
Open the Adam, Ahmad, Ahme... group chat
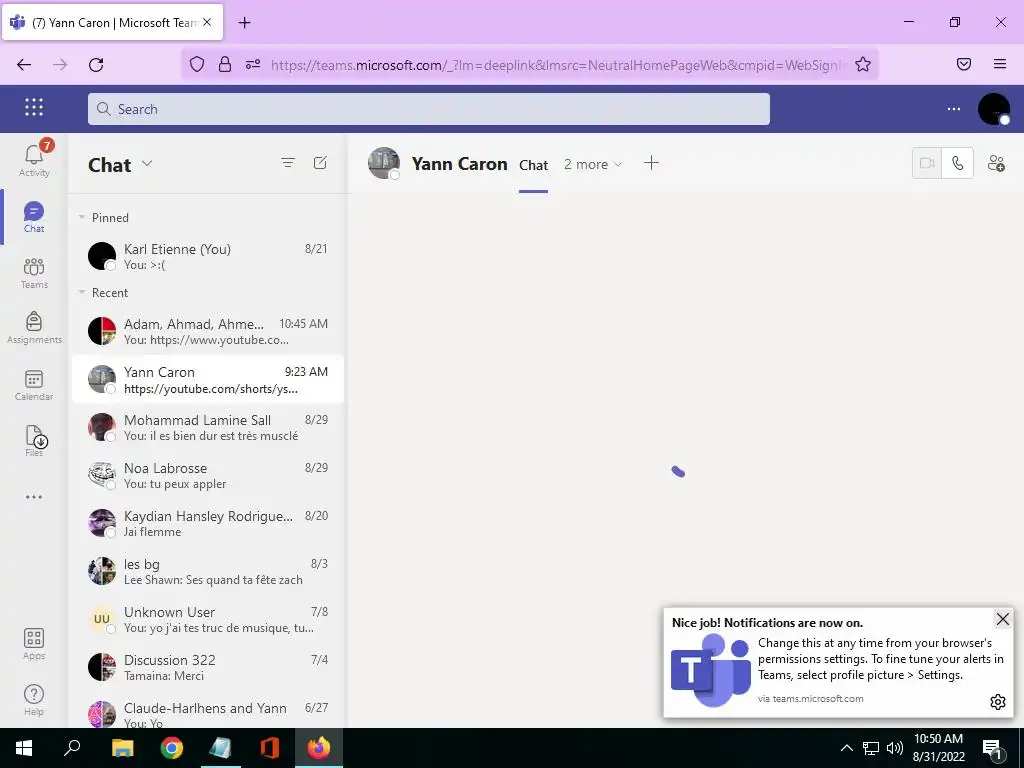(x=208, y=331)
